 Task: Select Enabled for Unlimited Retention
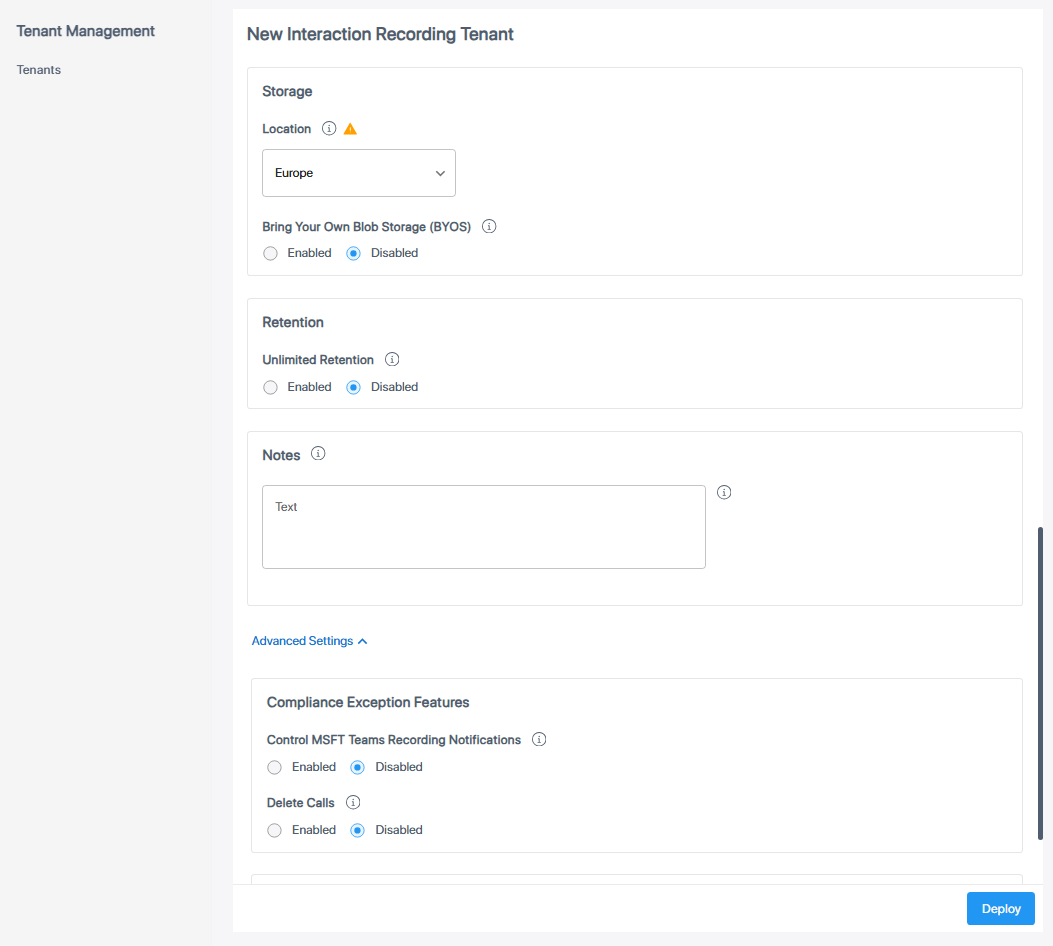pos(271,387)
